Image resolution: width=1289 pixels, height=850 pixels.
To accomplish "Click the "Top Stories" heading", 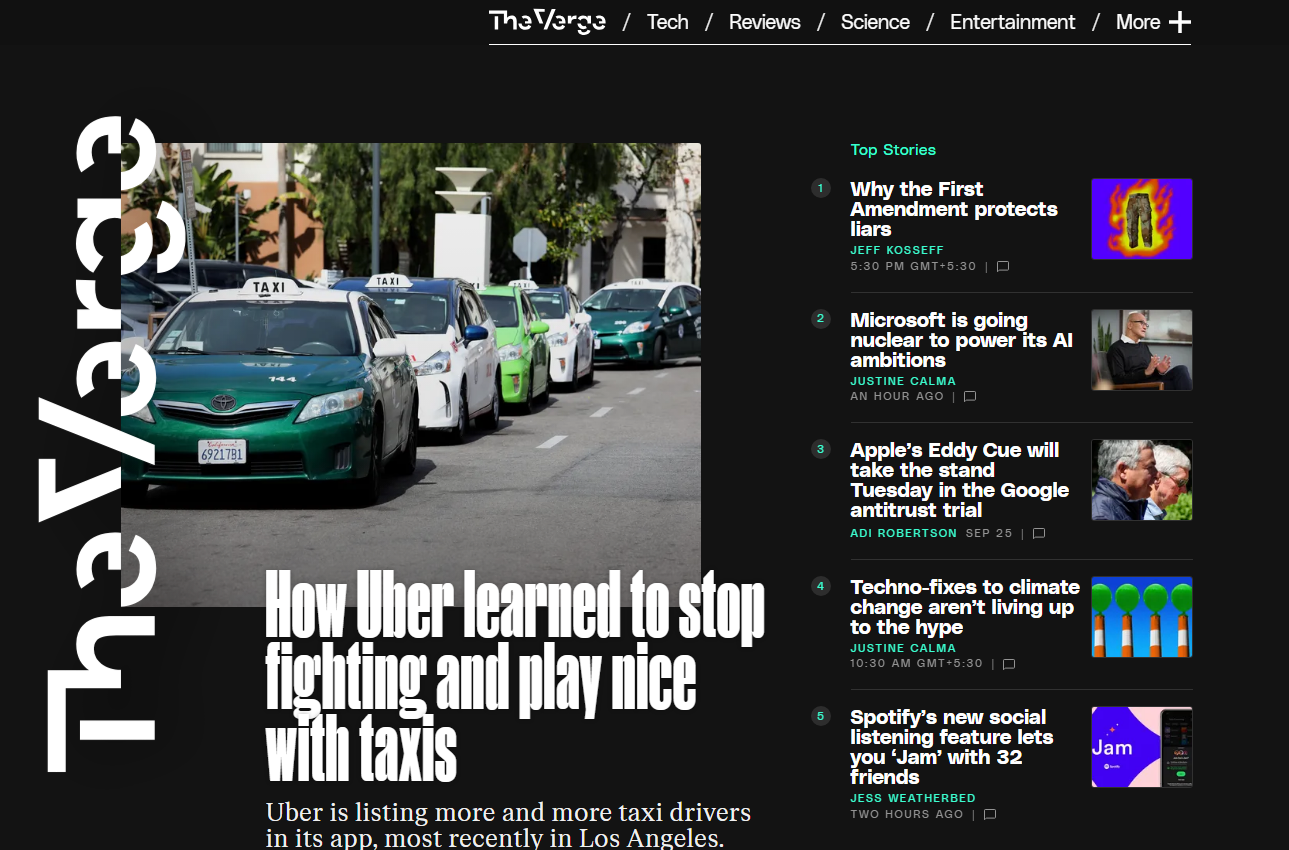I will (893, 150).
